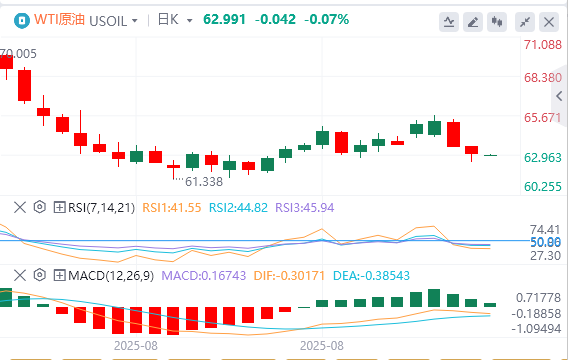Click the 68.380 price axis label
Image resolution: width=568 pixels, height=360 pixels.
click(543, 78)
